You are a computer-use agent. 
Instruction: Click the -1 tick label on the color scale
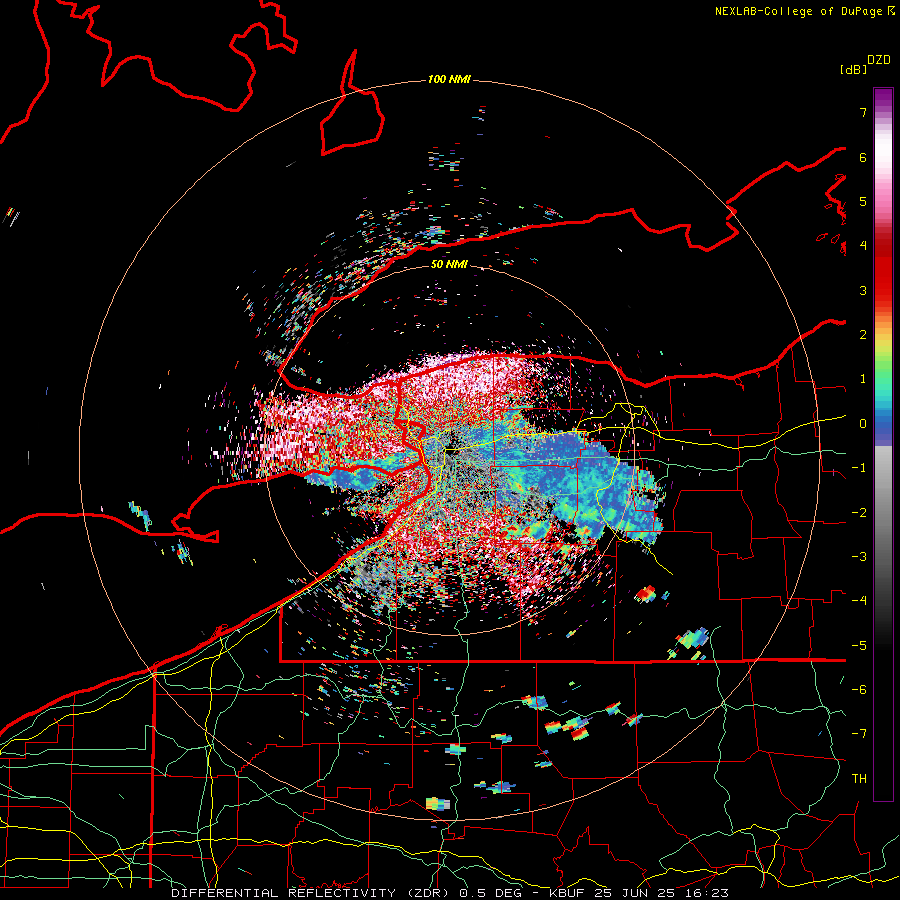(859, 468)
